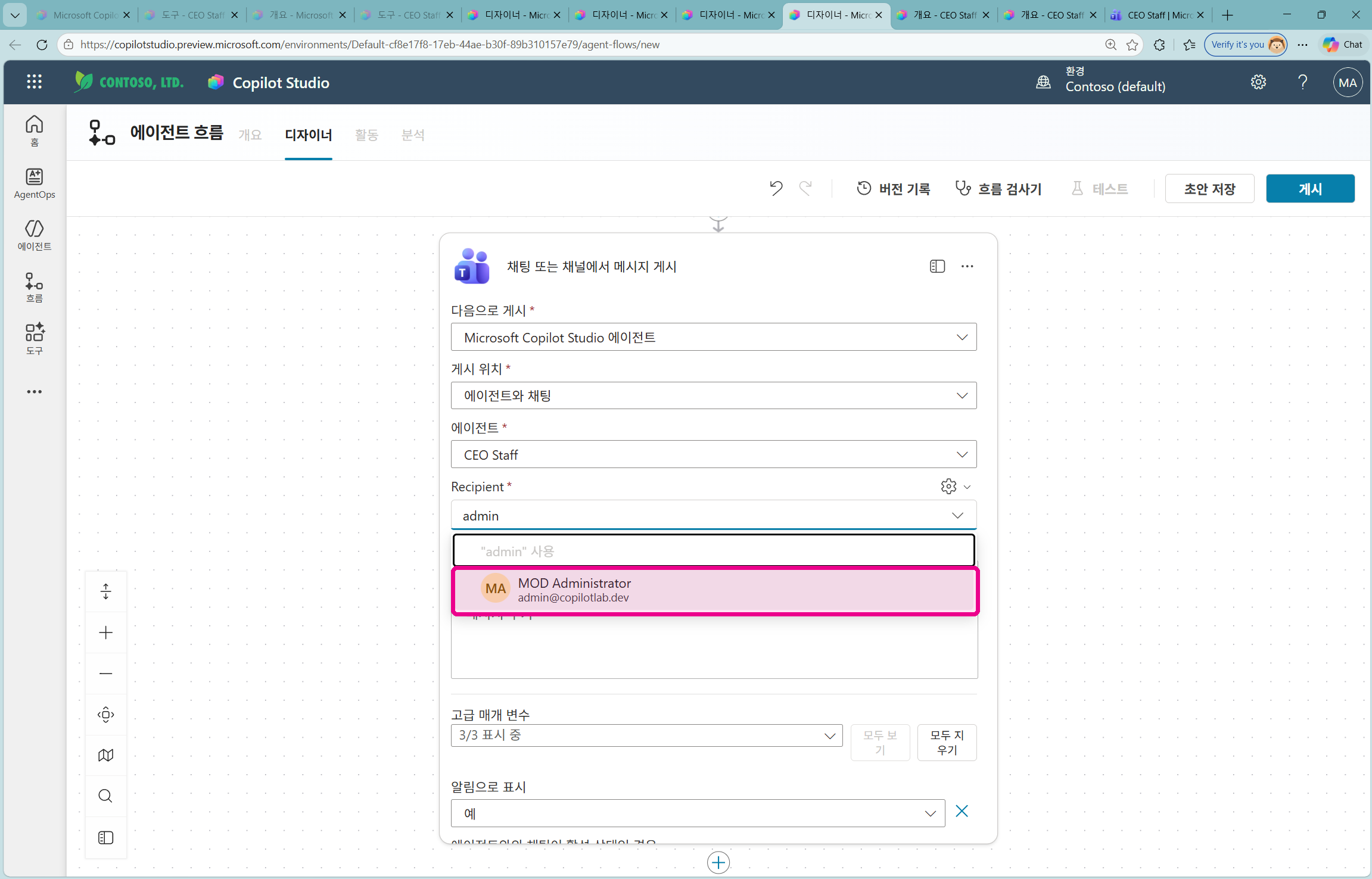Switch to the 활동 tab
This screenshot has width=1372, height=879.
click(366, 135)
